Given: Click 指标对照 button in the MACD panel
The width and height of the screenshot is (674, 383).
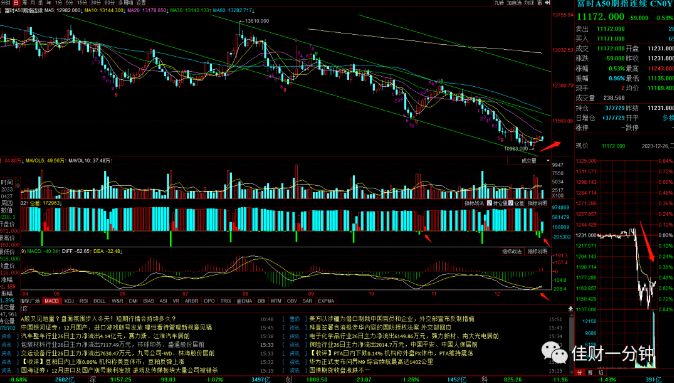Looking at the screenshot, I should [537, 251].
